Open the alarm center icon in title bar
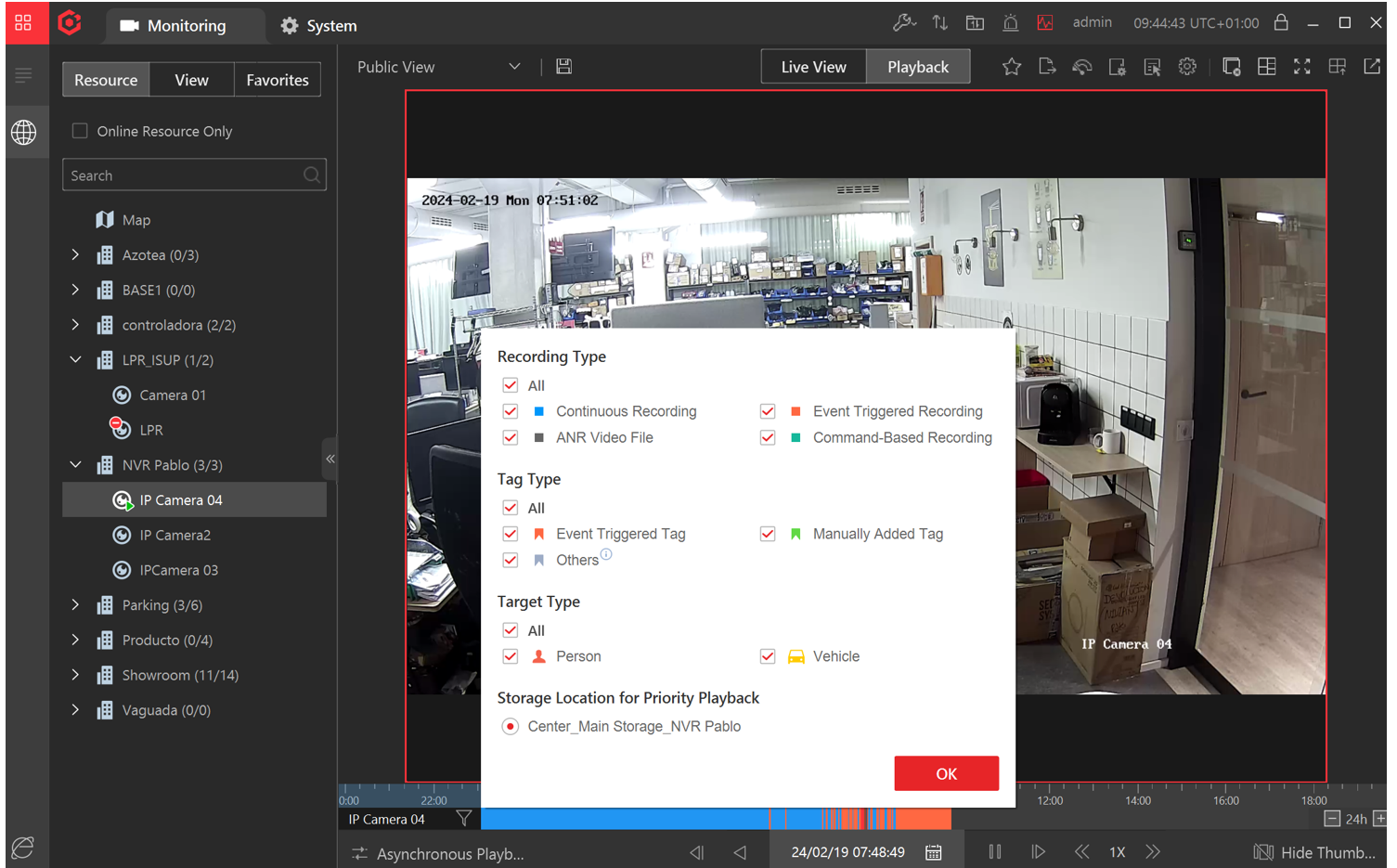Viewport: 1397px width, 868px height. (1010, 22)
